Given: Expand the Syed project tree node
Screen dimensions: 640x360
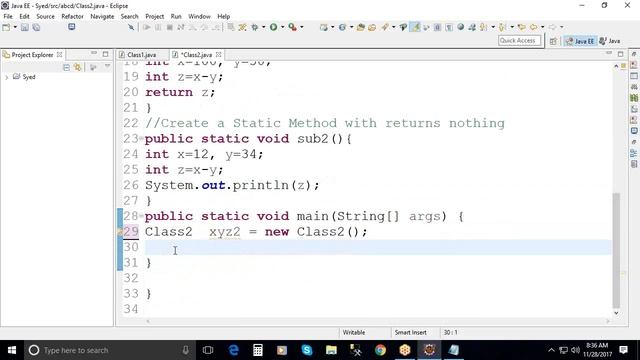Looking at the screenshot, I should click(7, 77).
